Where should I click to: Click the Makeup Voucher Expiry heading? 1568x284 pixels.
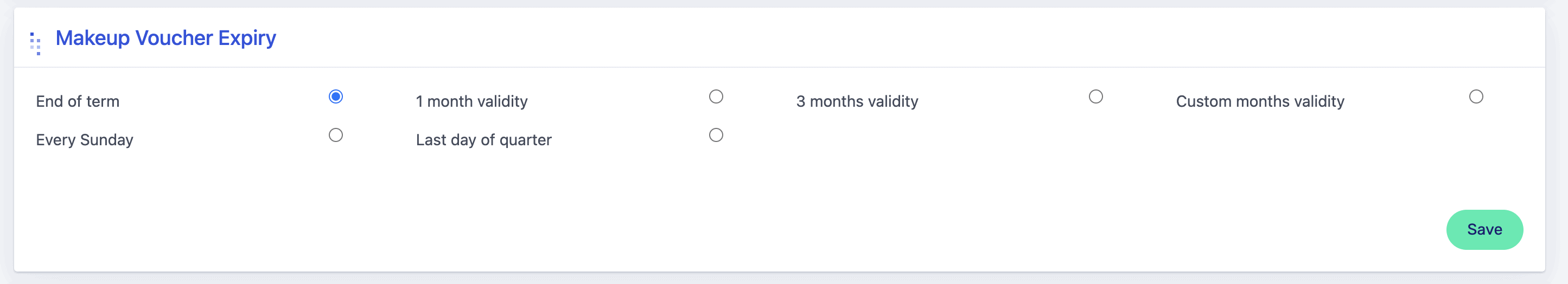tap(165, 38)
